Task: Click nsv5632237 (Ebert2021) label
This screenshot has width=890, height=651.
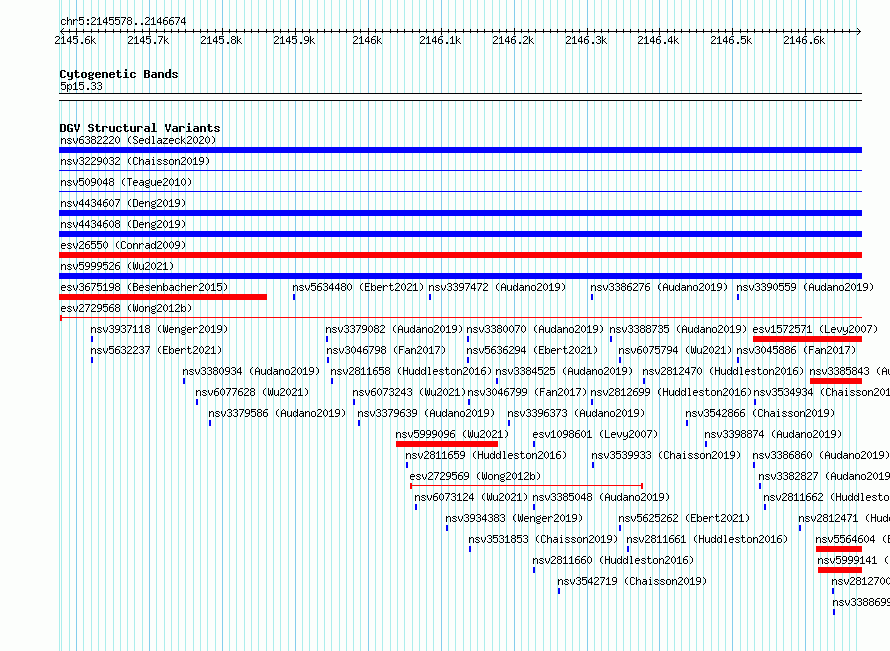Action: 156,350
